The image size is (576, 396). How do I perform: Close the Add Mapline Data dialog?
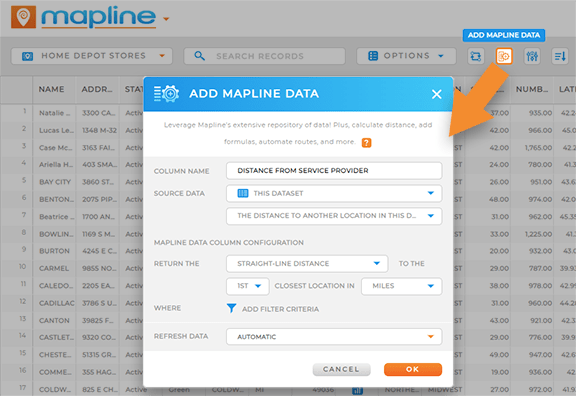pos(436,94)
